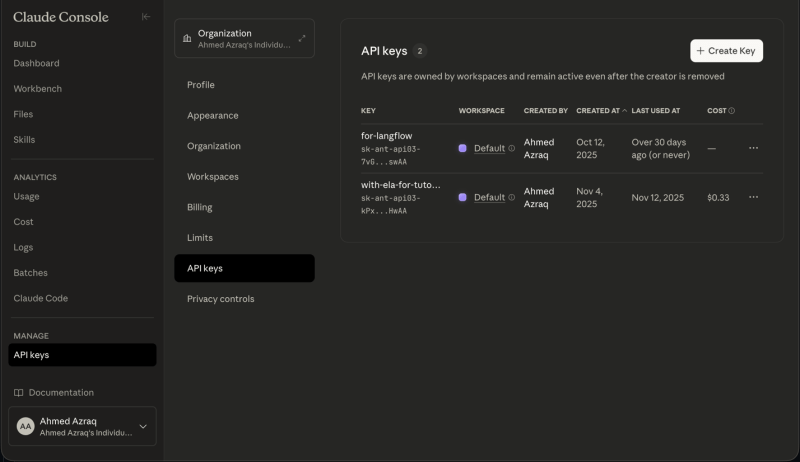Click the plus icon in Create Key
Viewport: 800px width, 462px height.
[x=701, y=50]
